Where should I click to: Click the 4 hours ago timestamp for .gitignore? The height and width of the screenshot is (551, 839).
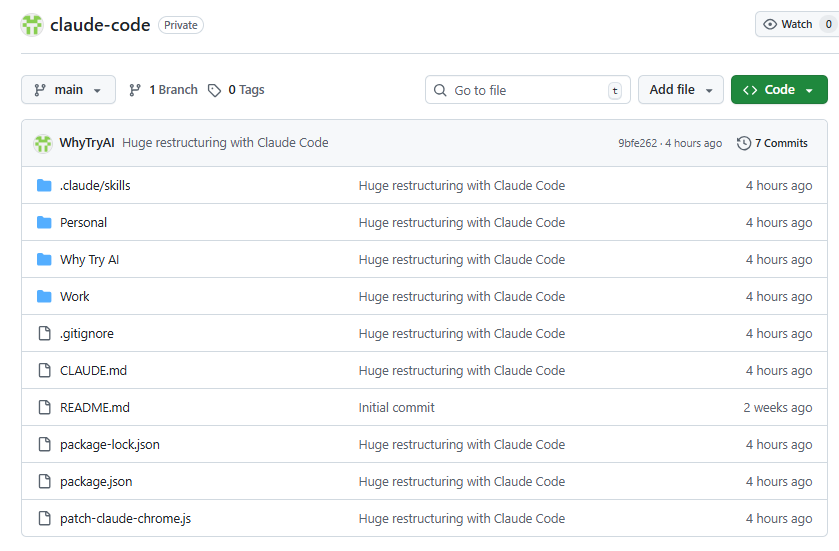779,333
